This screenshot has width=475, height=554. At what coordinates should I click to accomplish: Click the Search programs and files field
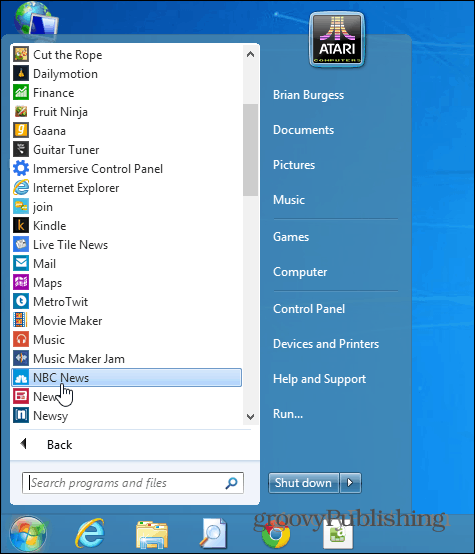coord(133,483)
